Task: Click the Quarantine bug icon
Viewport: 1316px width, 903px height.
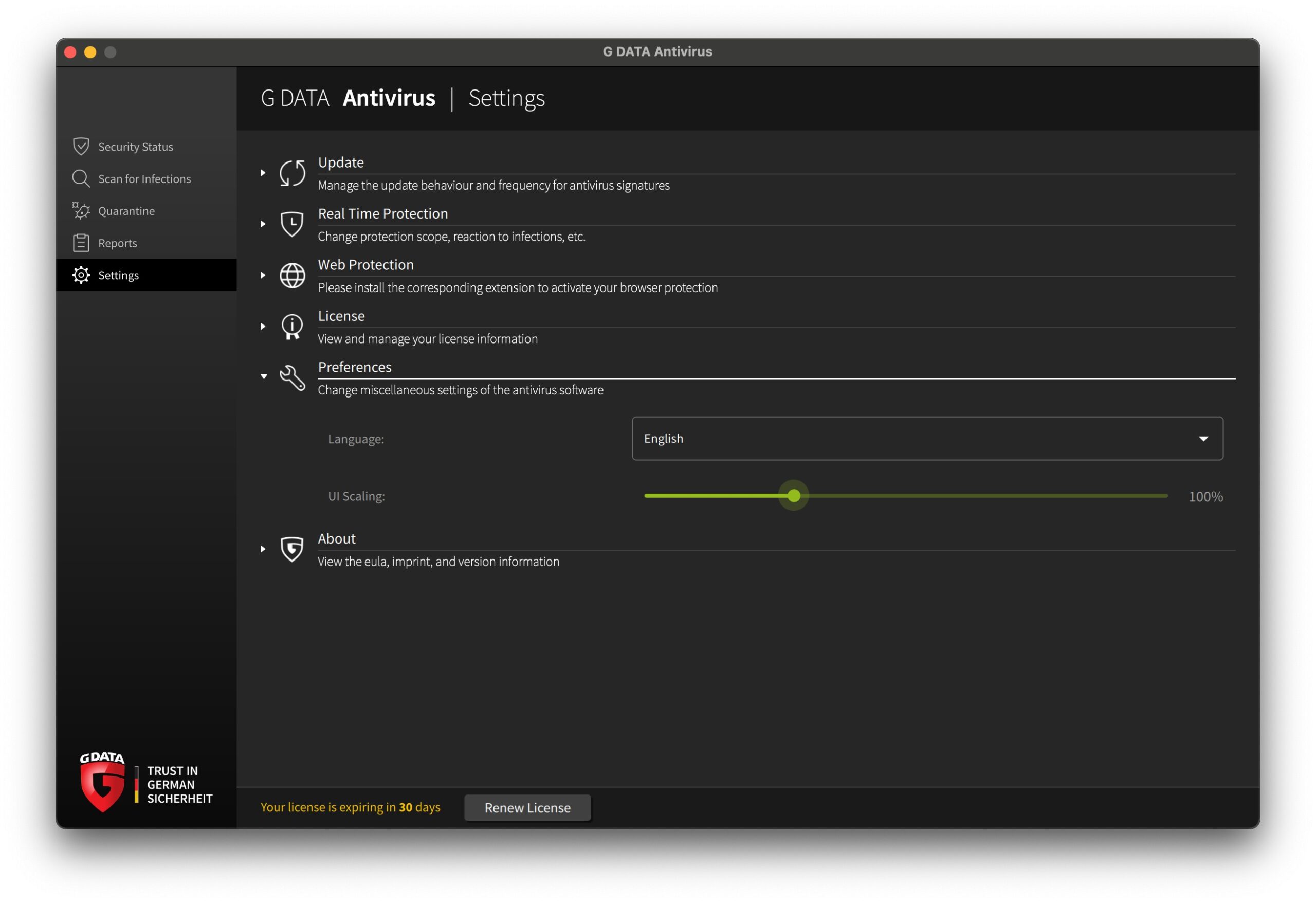Action: [81, 211]
